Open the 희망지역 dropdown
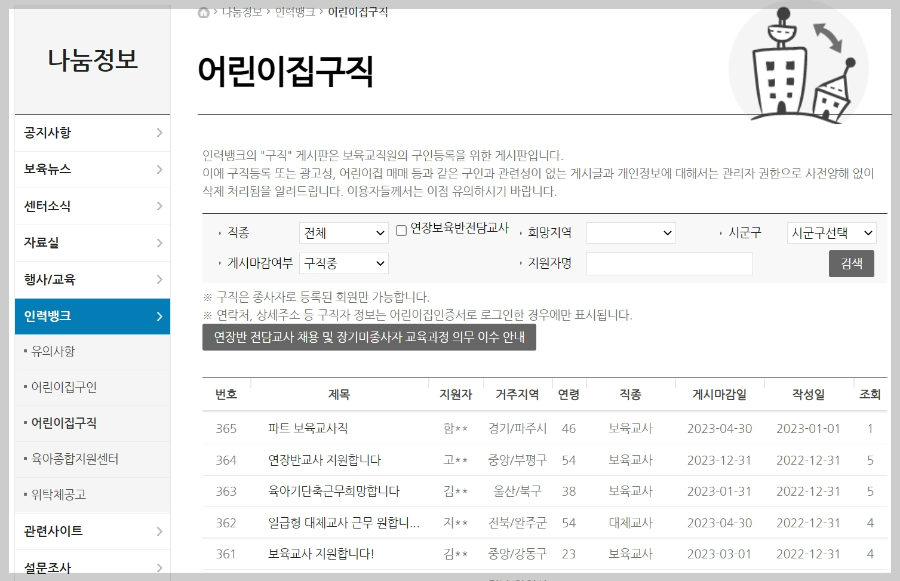The width and height of the screenshot is (900, 581). tap(630, 232)
